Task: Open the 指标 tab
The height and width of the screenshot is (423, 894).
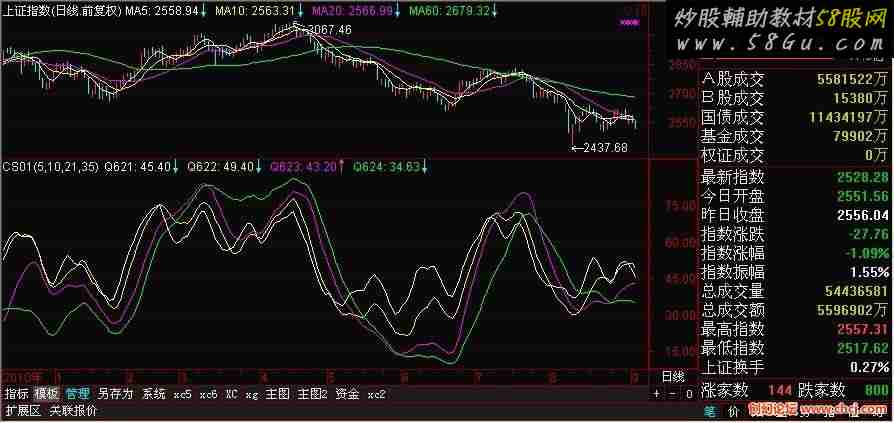Action: point(16,393)
